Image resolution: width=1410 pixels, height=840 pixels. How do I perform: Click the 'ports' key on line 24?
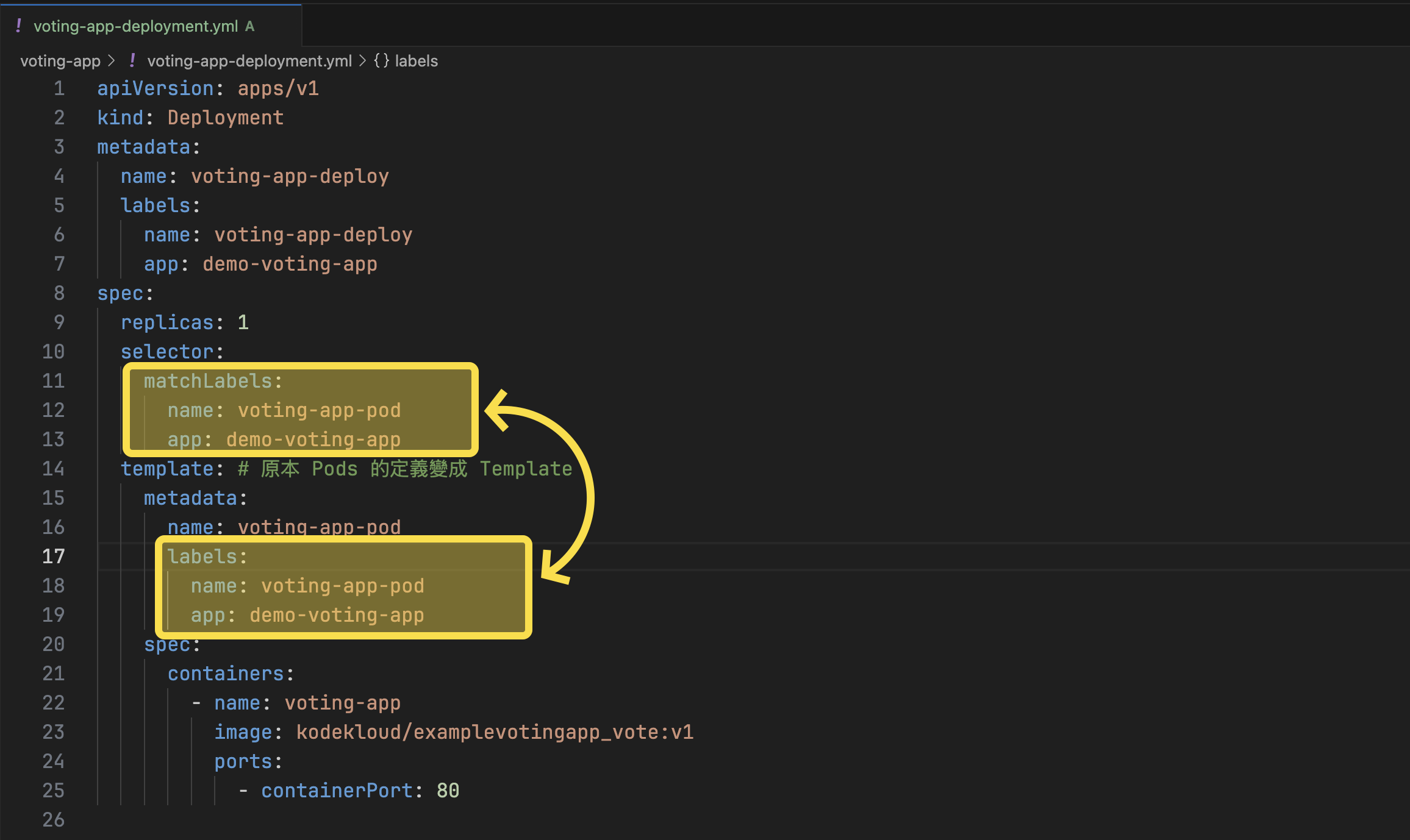tap(243, 761)
